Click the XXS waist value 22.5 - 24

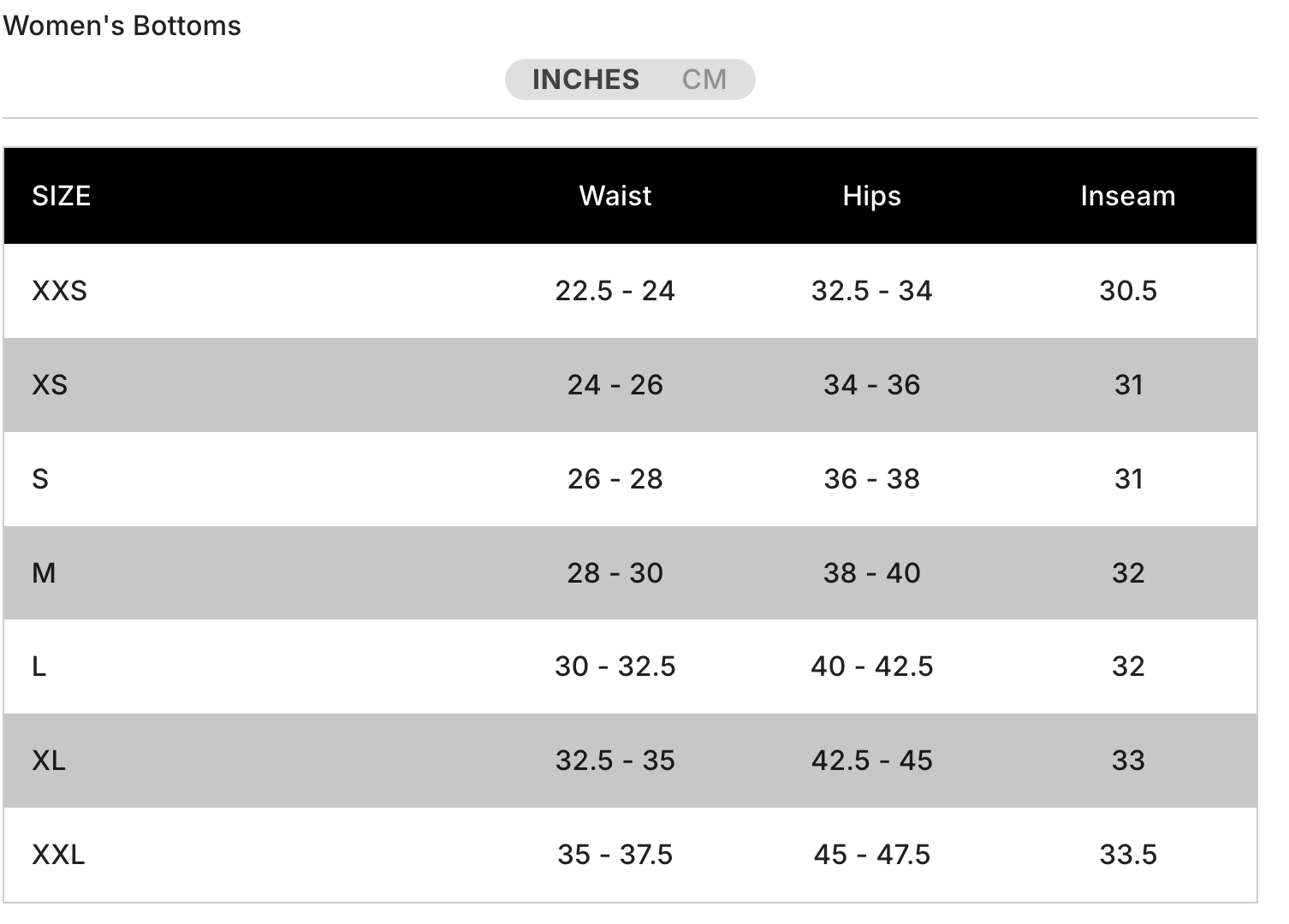pyautogui.click(x=615, y=291)
